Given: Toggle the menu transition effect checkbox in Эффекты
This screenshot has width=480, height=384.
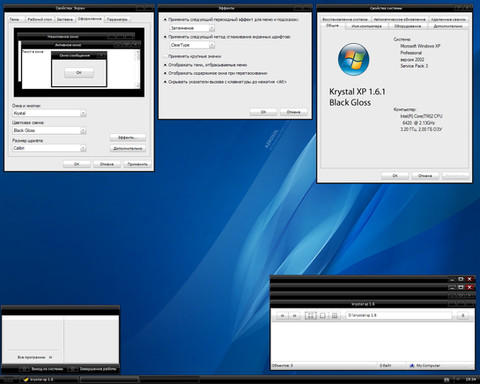Looking at the screenshot, I should (x=165, y=20).
